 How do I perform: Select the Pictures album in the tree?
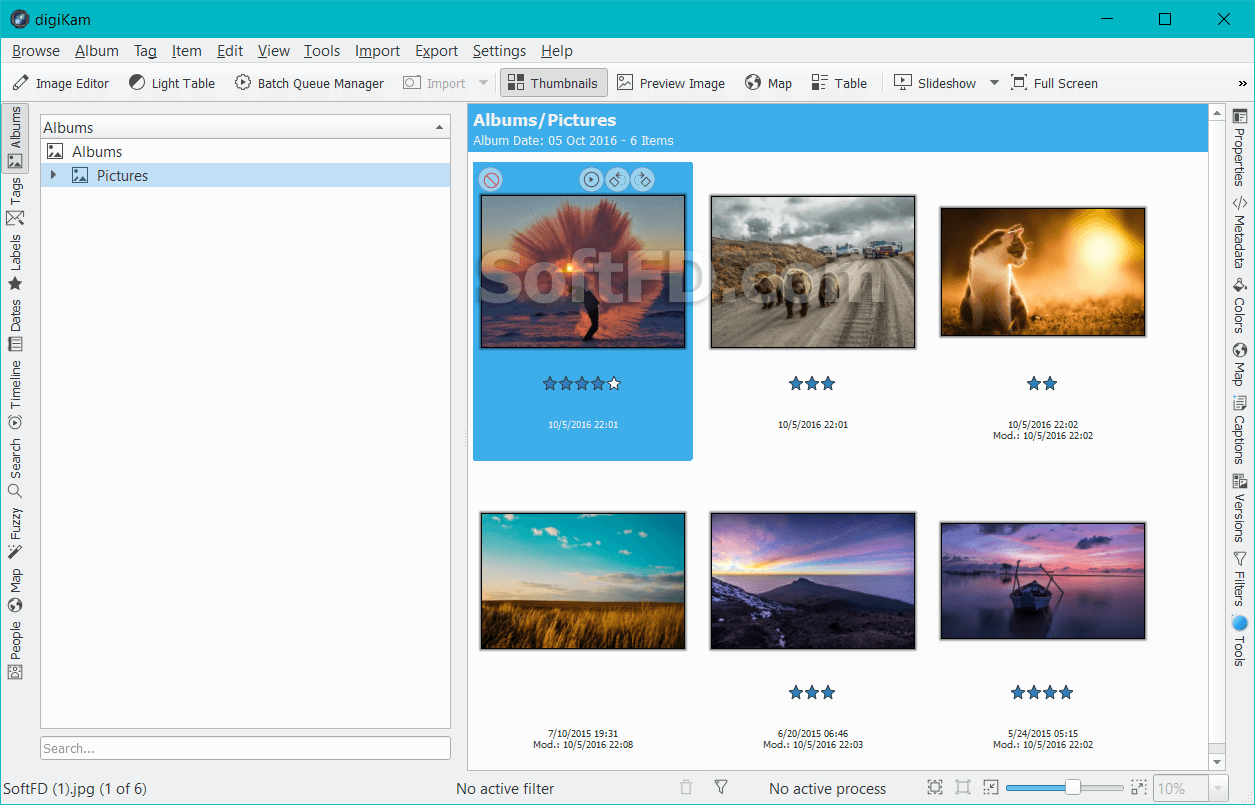245,176
